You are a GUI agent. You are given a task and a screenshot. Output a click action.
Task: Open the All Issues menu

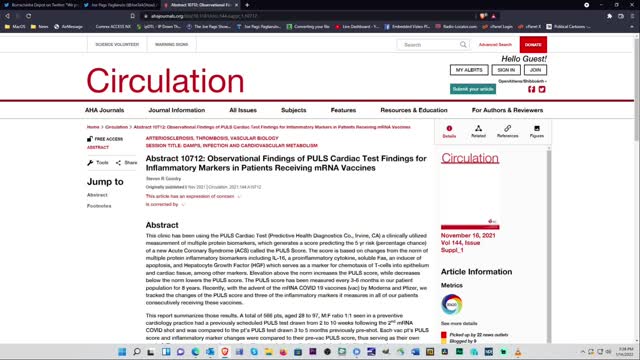click(x=243, y=110)
